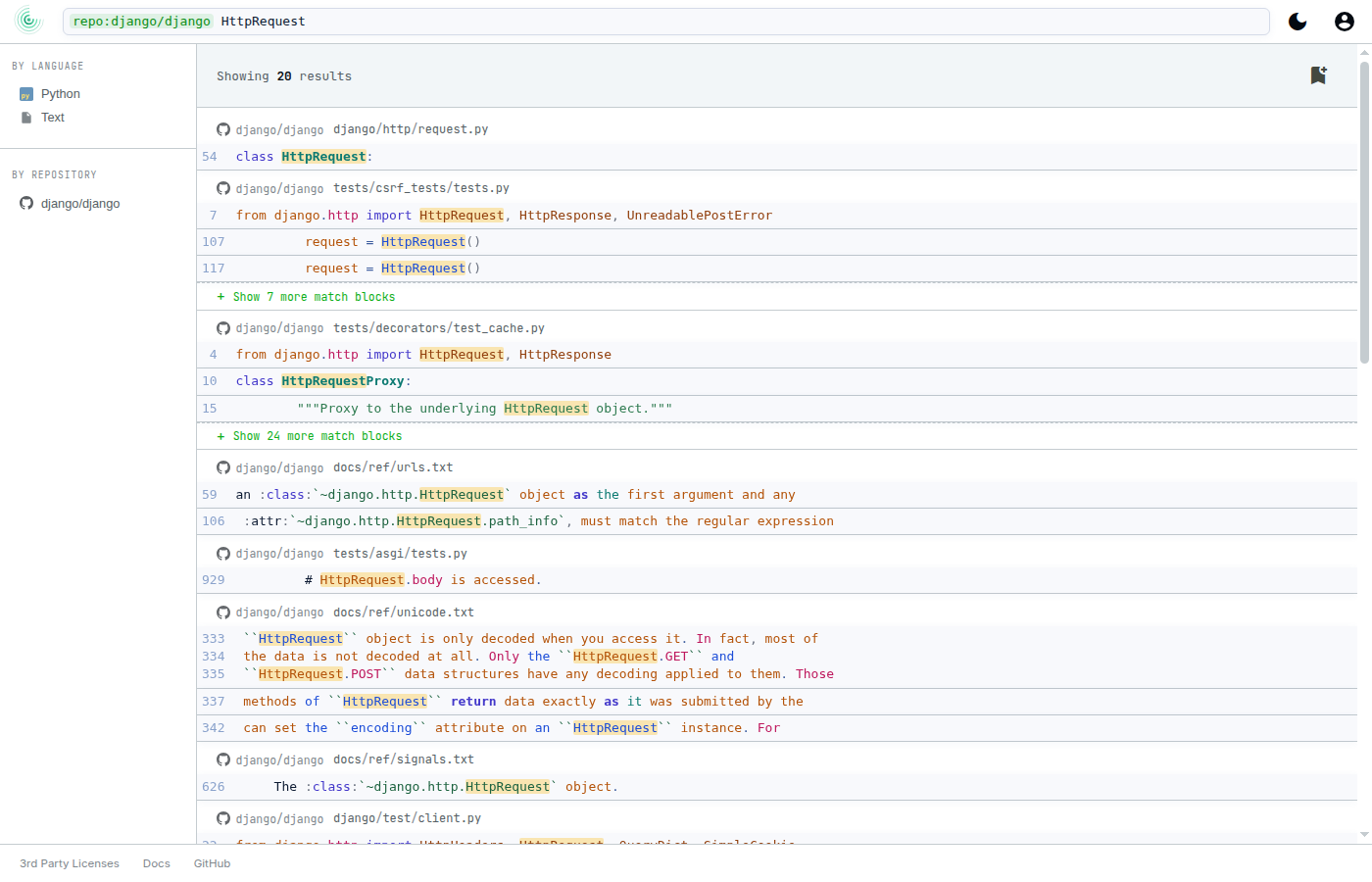The height and width of the screenshot is (882, 1372).
Task: Click the repo:django/django search filter token
Action: click(141, 22)
